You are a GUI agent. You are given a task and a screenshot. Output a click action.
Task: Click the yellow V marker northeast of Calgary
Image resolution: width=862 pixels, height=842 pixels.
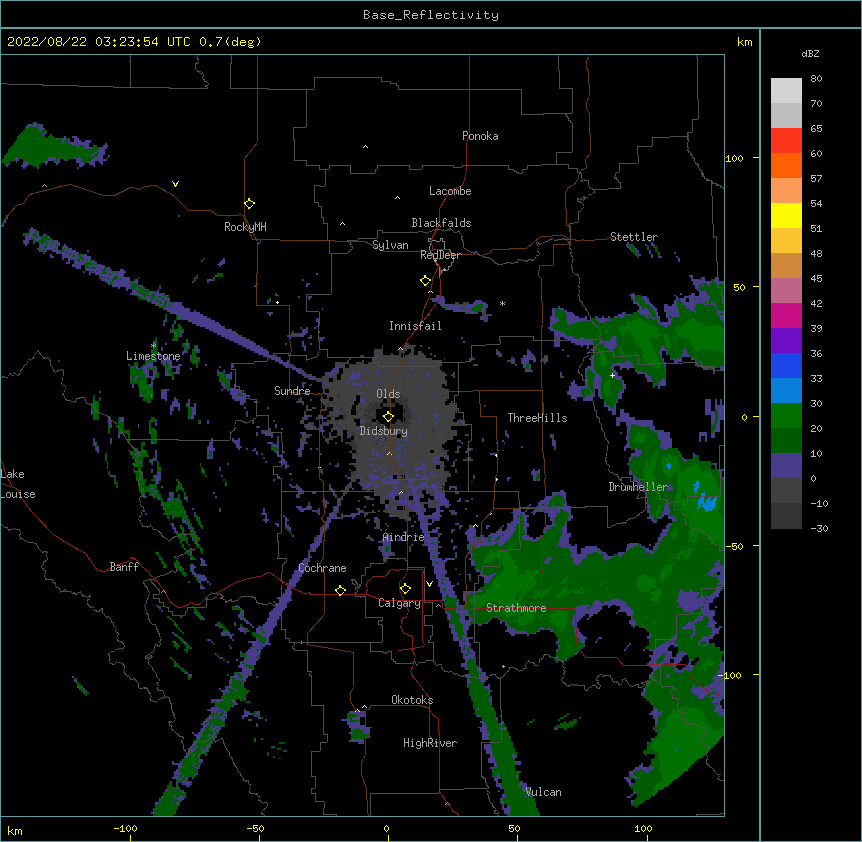429,584
